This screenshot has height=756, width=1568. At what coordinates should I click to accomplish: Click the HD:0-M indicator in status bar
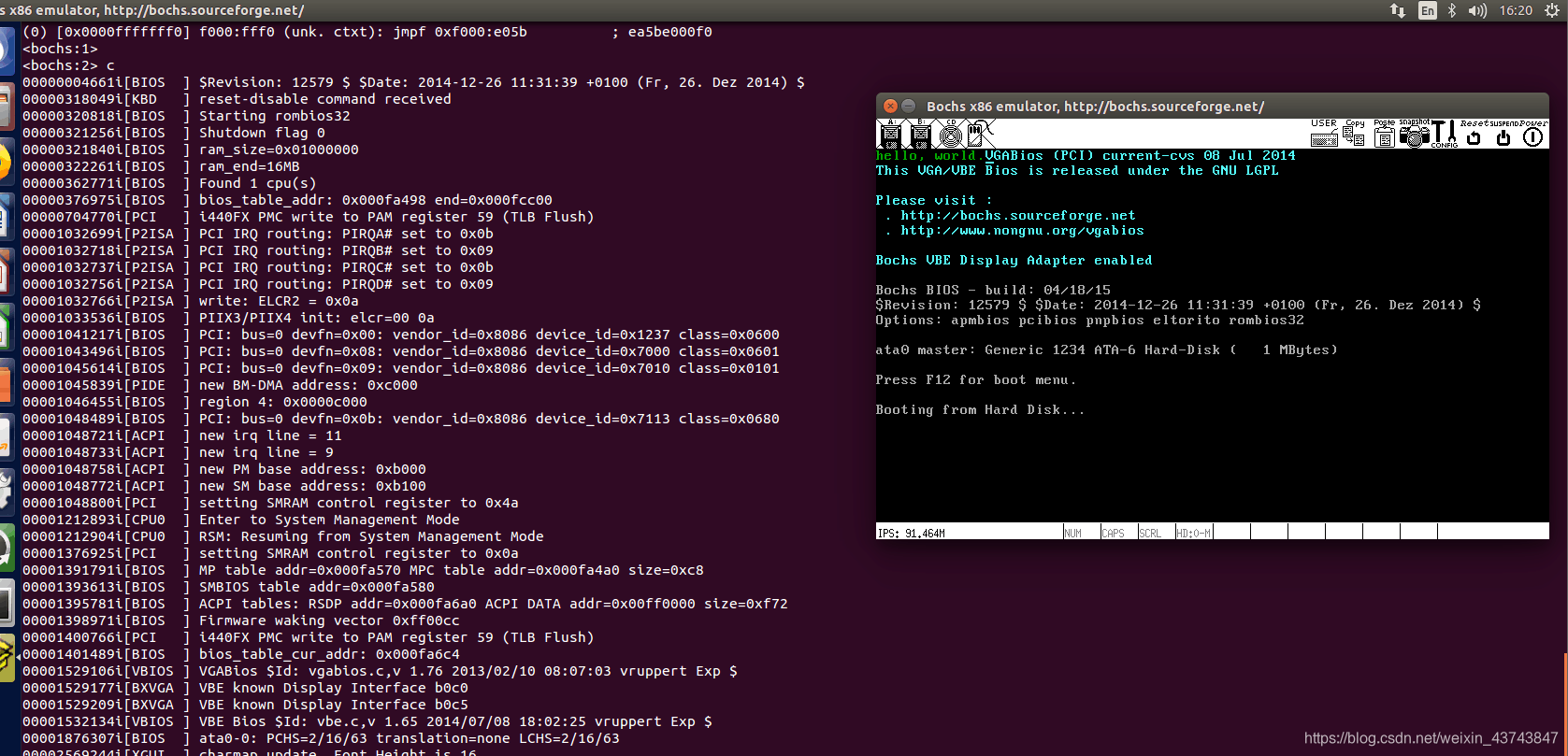[x=1193, y=533]
